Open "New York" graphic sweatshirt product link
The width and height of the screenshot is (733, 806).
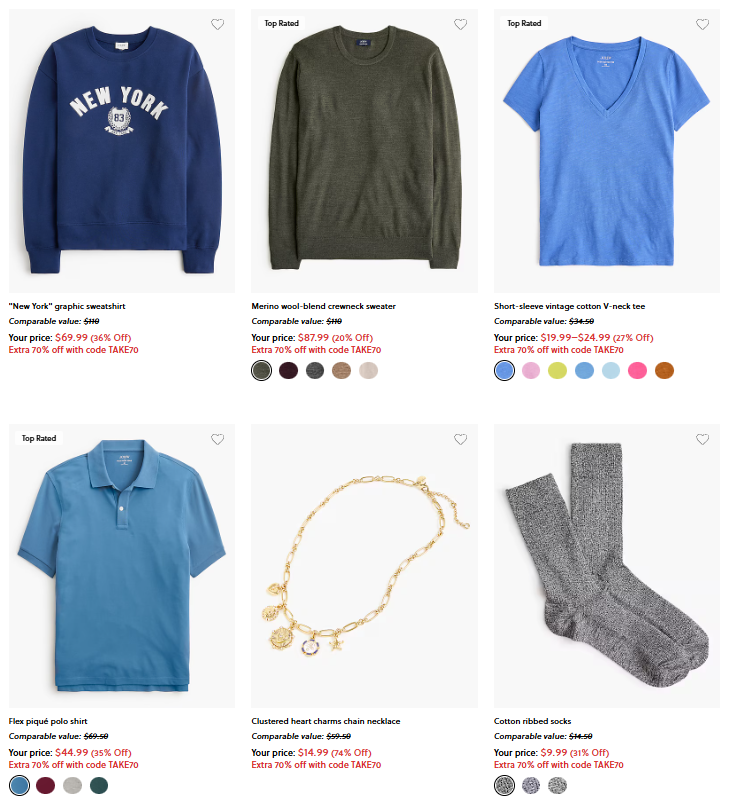tap(67, 306)
